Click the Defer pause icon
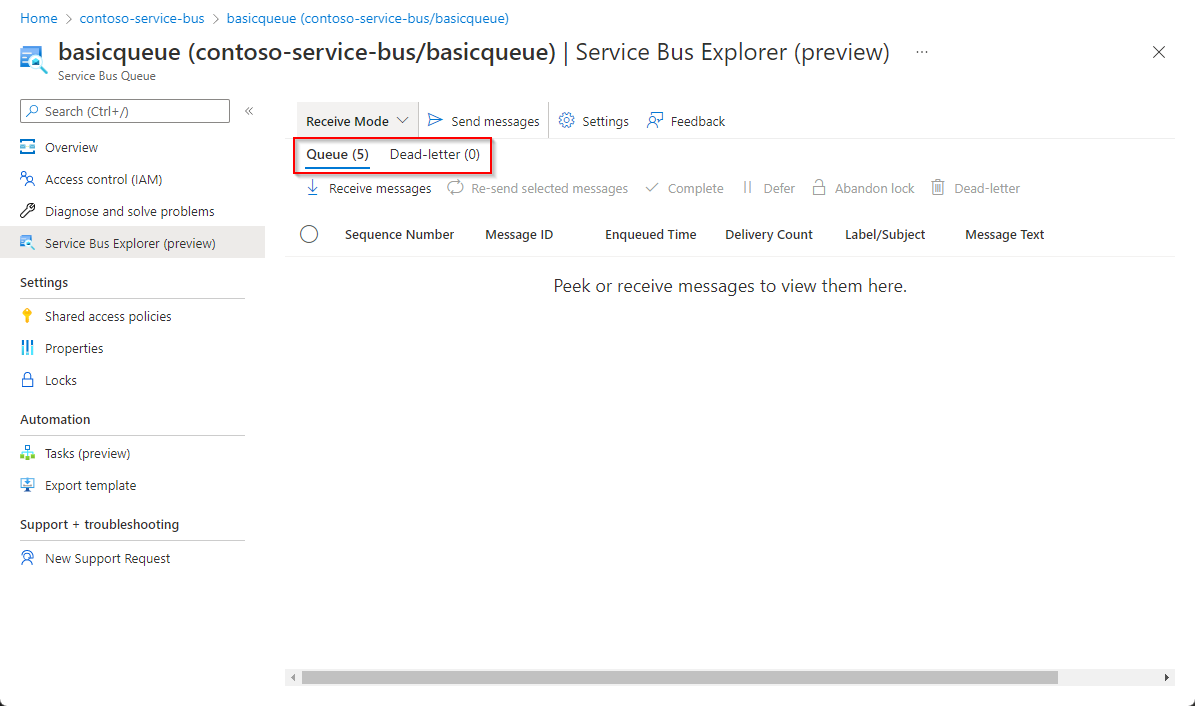This screenshot has width=1195, height=706. point(748,187)
